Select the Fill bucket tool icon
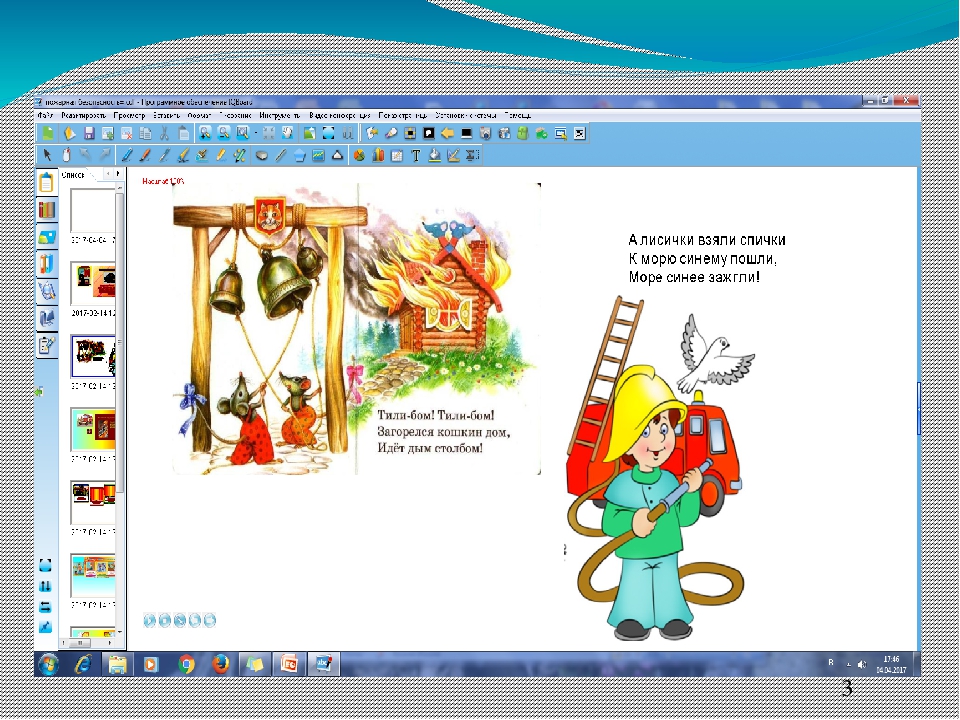960x720 pixels. tap(435, 155)
